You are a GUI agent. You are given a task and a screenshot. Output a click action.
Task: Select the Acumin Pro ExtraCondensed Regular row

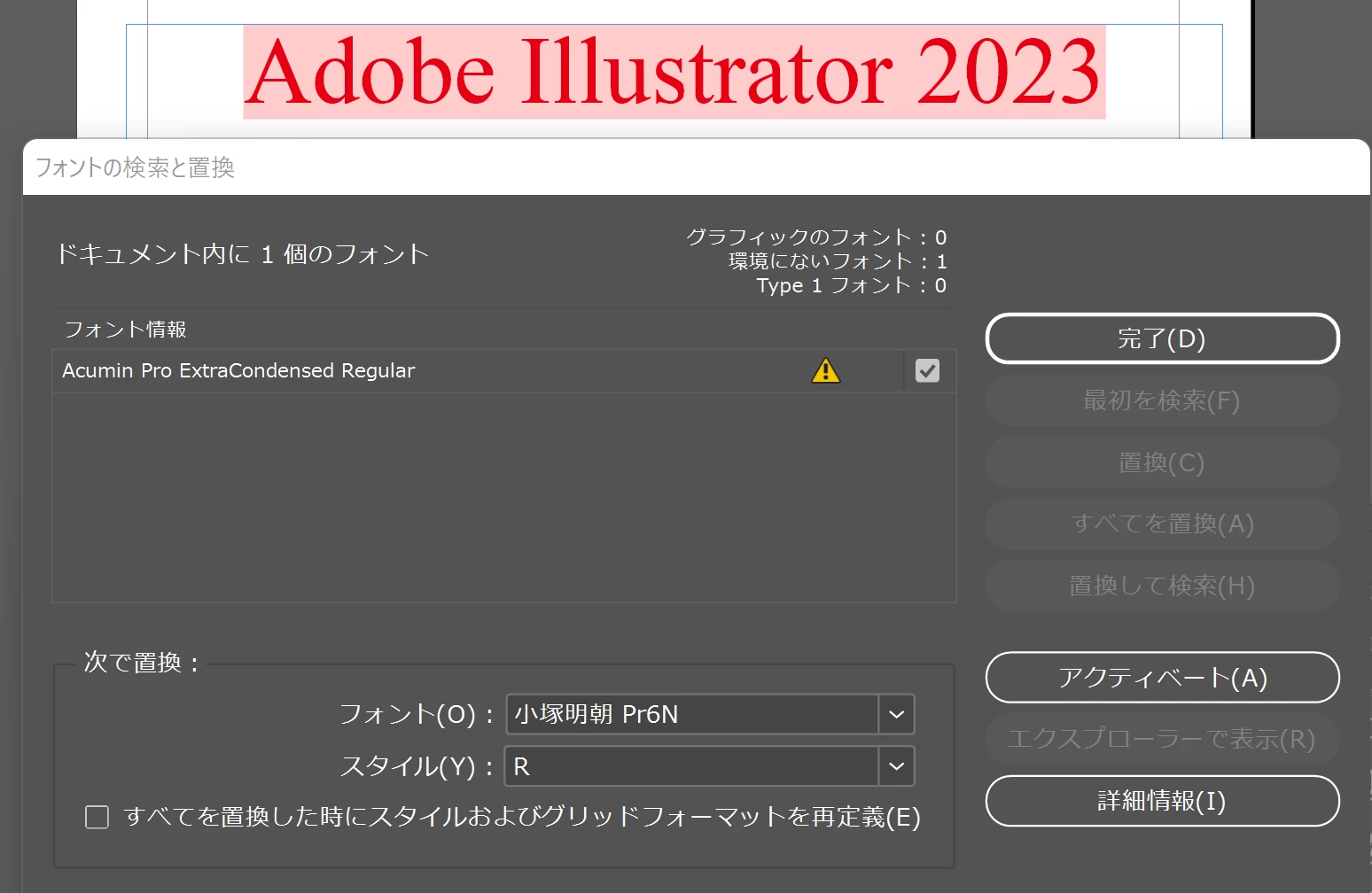[x=504, y=370]
